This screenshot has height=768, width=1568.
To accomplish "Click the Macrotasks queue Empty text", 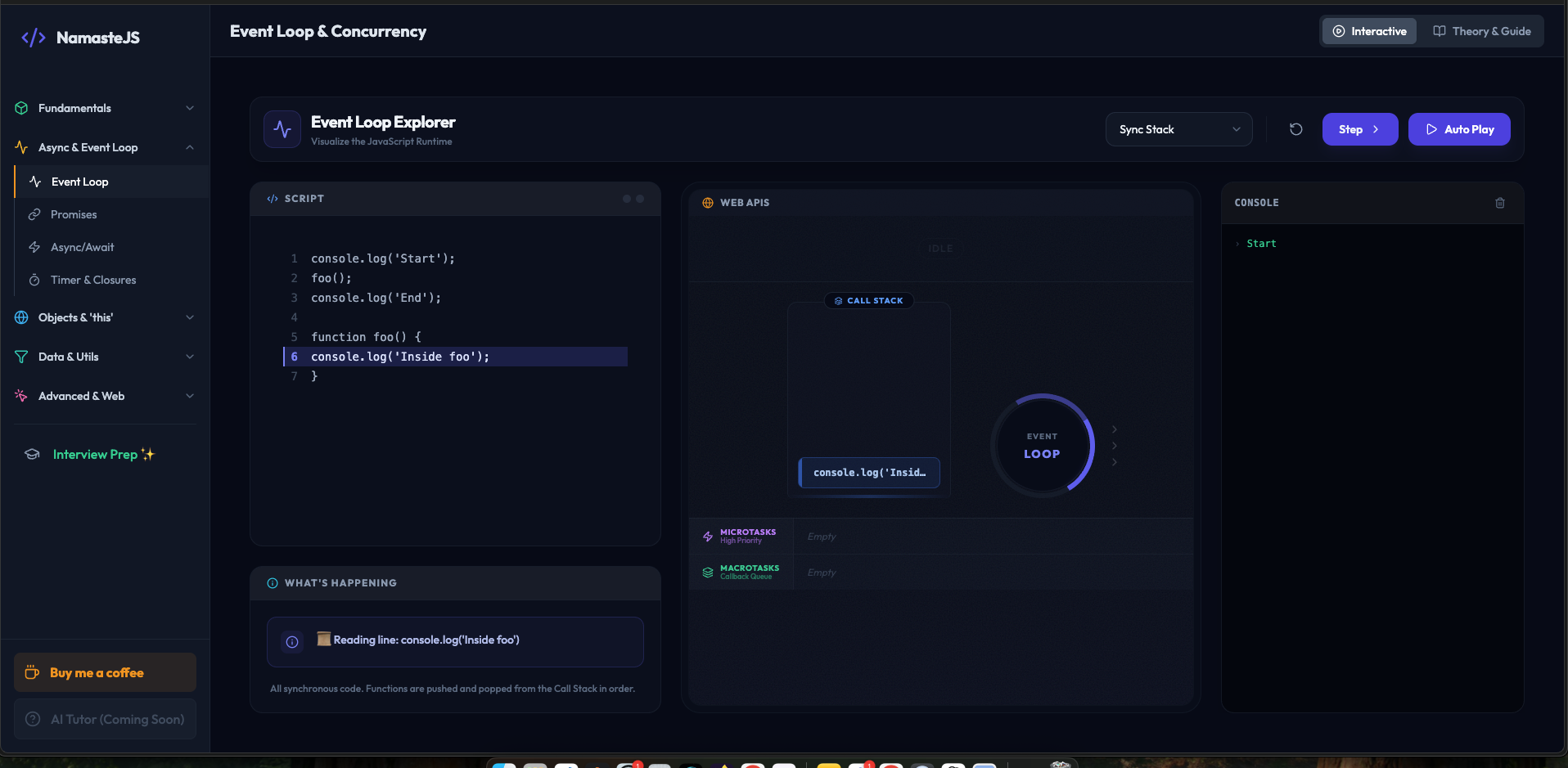I will [x=822, y=573].
